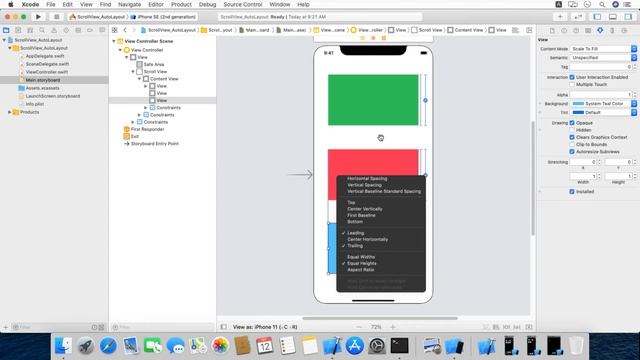Viewport: 640px width, 360px height.
Task: Enable Multiple Touch checkbox
Action: tap(572, 84)
